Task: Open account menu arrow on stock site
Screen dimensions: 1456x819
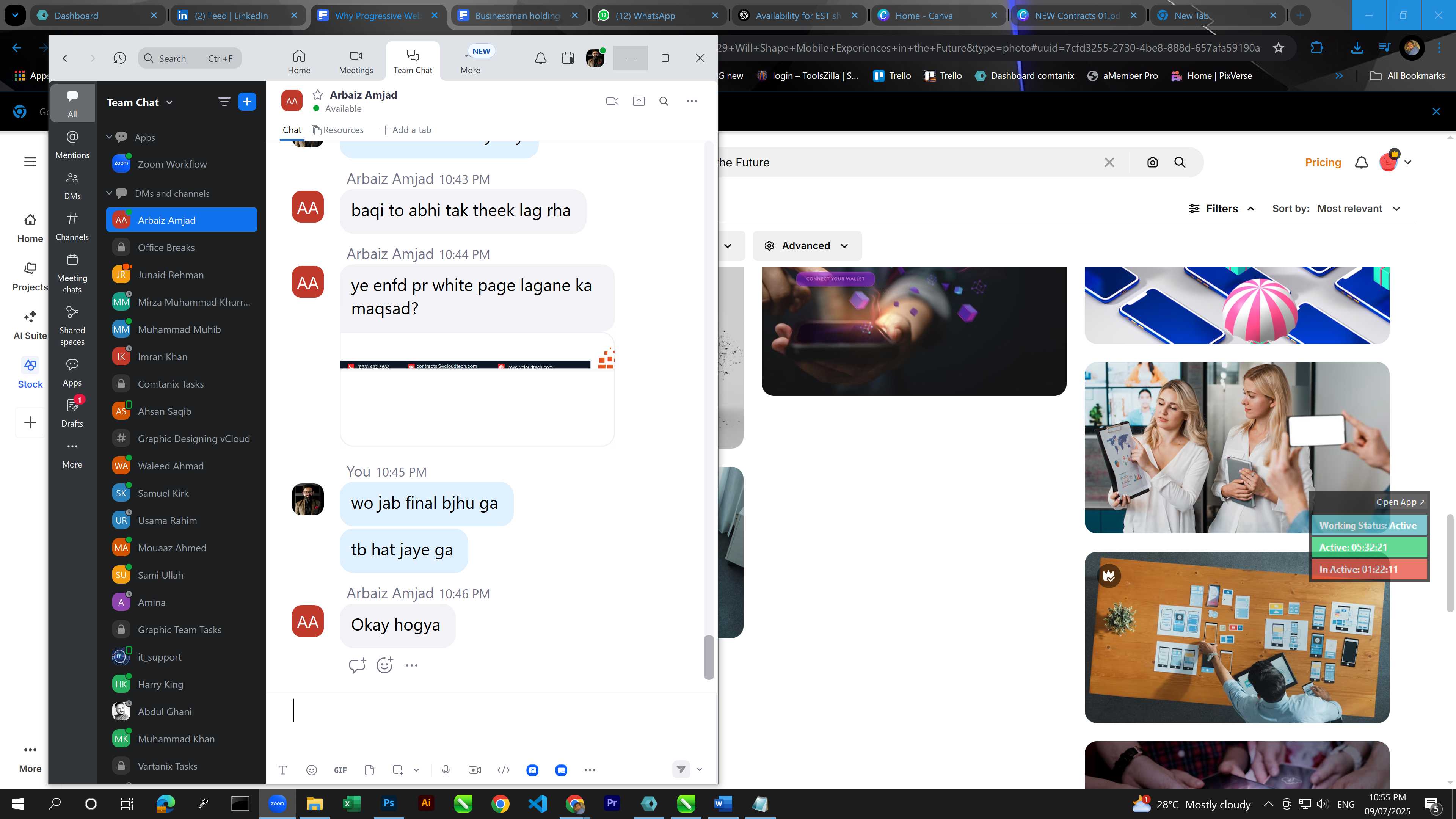Action: (1408, 162)
